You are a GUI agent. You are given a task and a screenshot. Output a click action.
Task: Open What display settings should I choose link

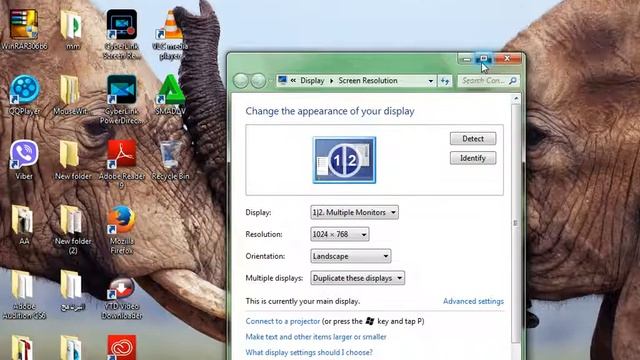tap(309, 352)
